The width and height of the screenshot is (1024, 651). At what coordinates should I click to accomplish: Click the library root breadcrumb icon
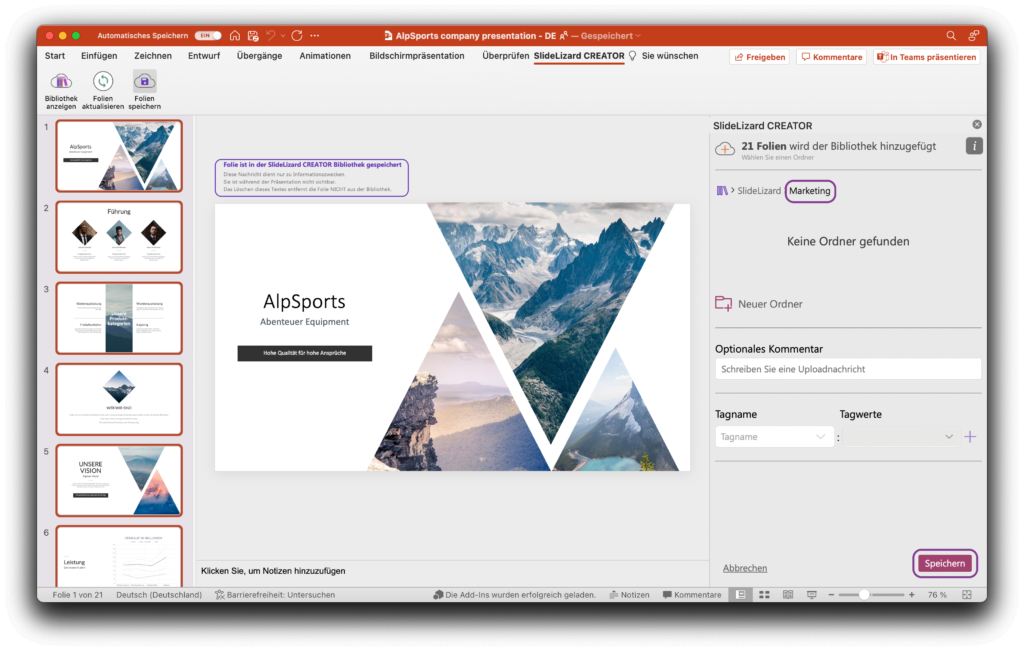722,191
